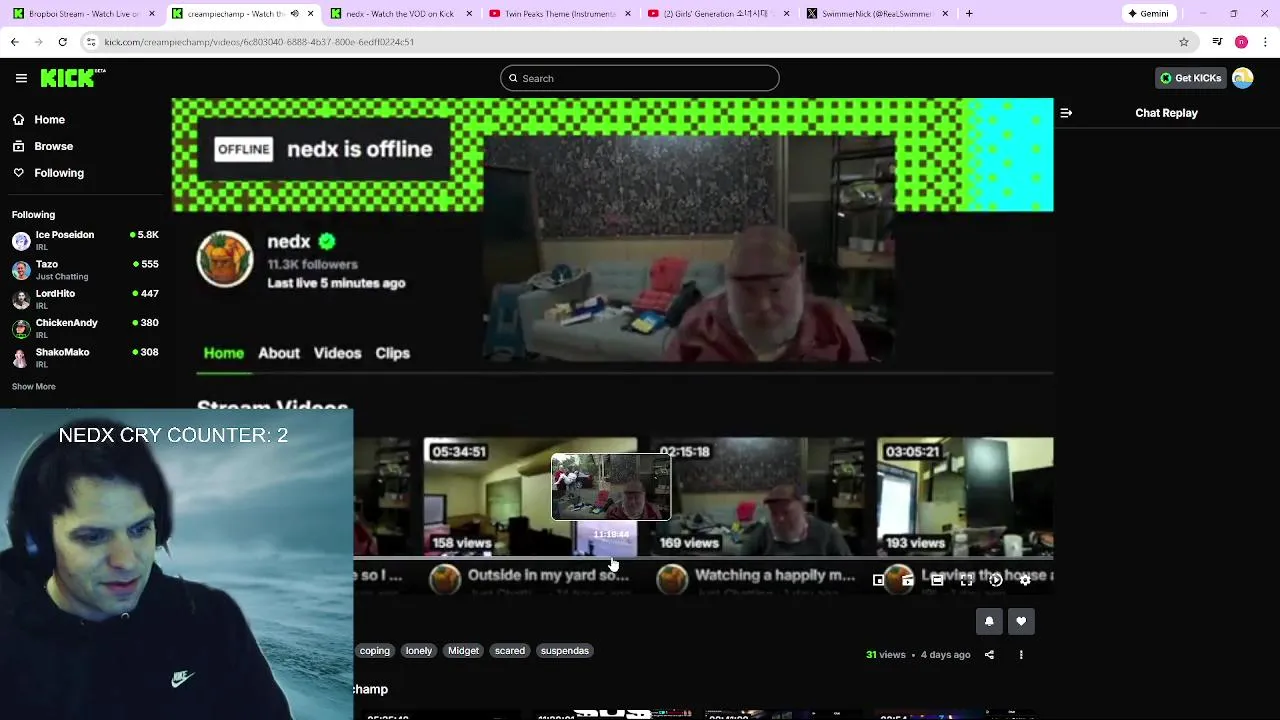Open the channel Clips tab
The image size is (1280, 720).
pyautogui.click(x=392, y=353)
